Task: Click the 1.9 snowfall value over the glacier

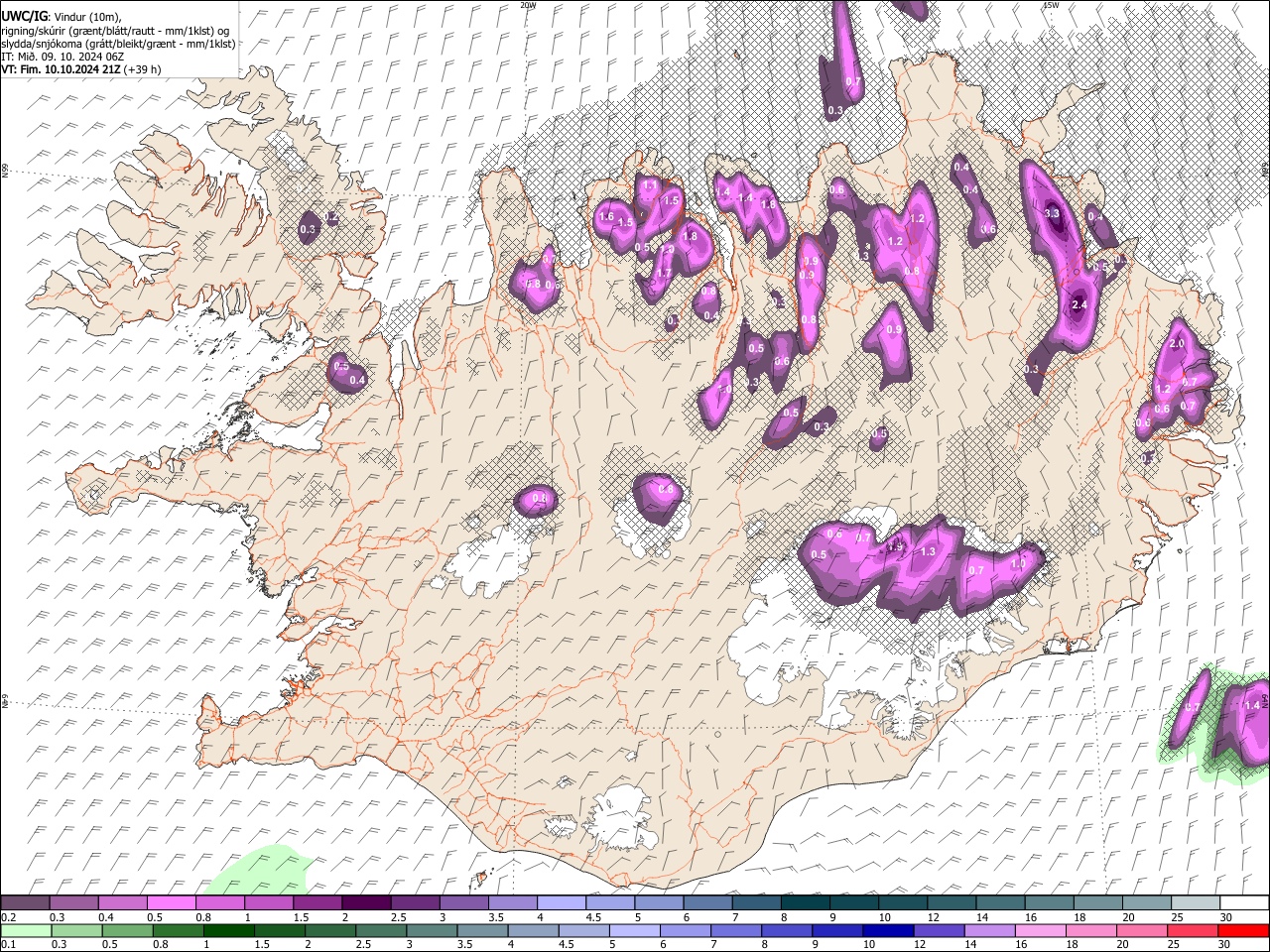Action: [x=895, y=546]
